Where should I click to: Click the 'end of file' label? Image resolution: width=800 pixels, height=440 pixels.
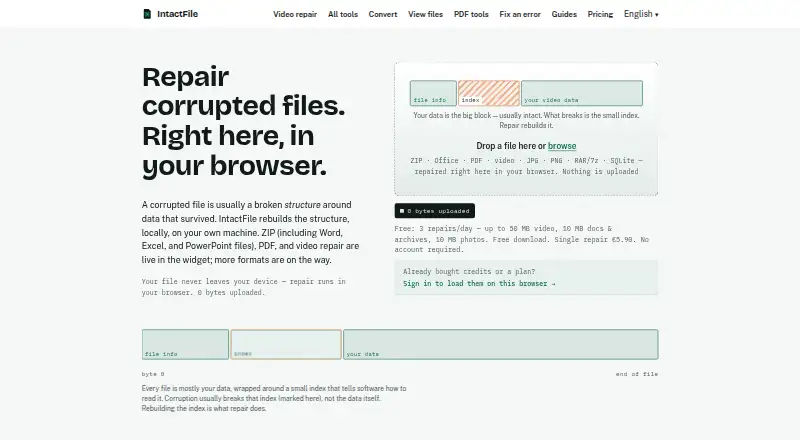coord(637,374)
